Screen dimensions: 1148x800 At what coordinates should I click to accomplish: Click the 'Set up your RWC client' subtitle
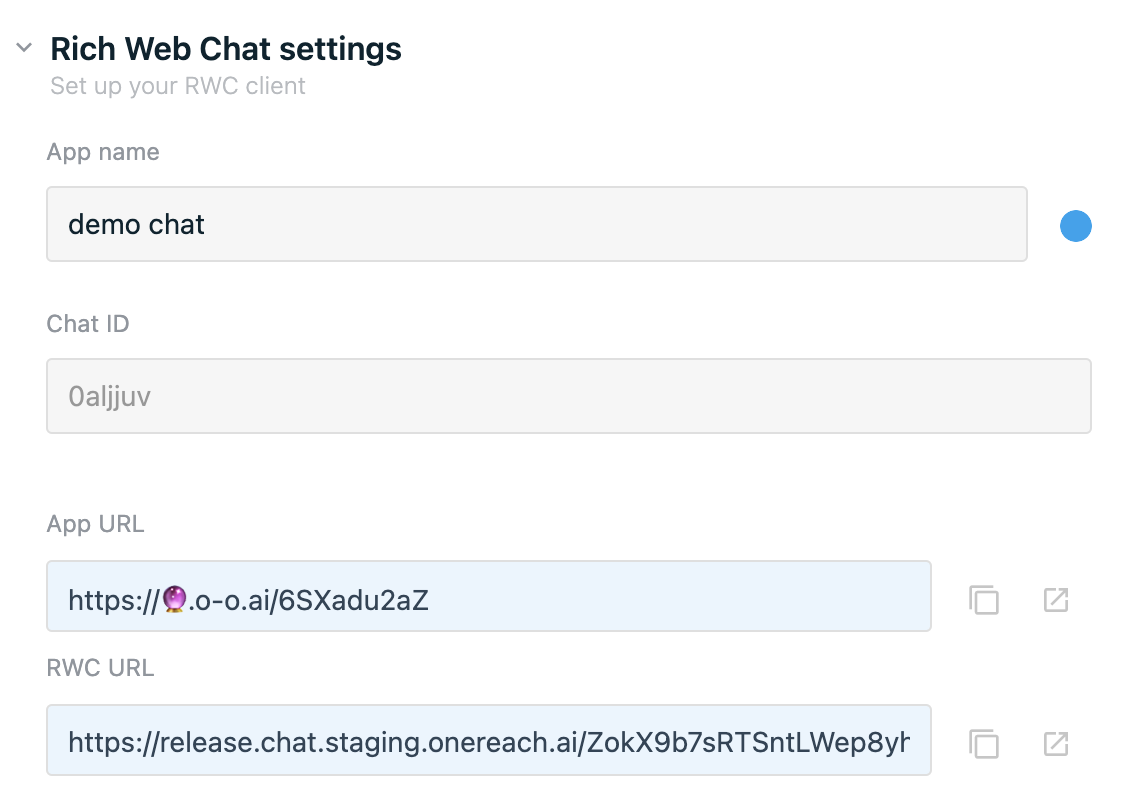(x=178, y=86)
